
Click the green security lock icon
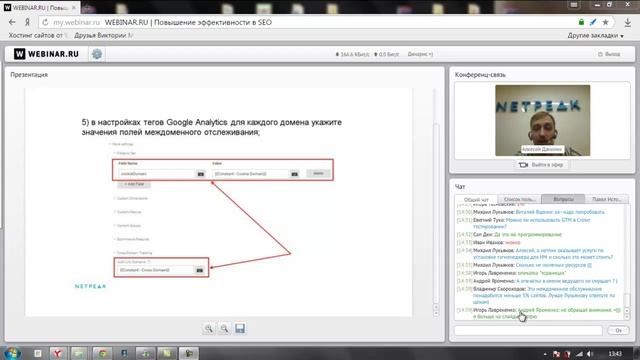click(581, 22)
